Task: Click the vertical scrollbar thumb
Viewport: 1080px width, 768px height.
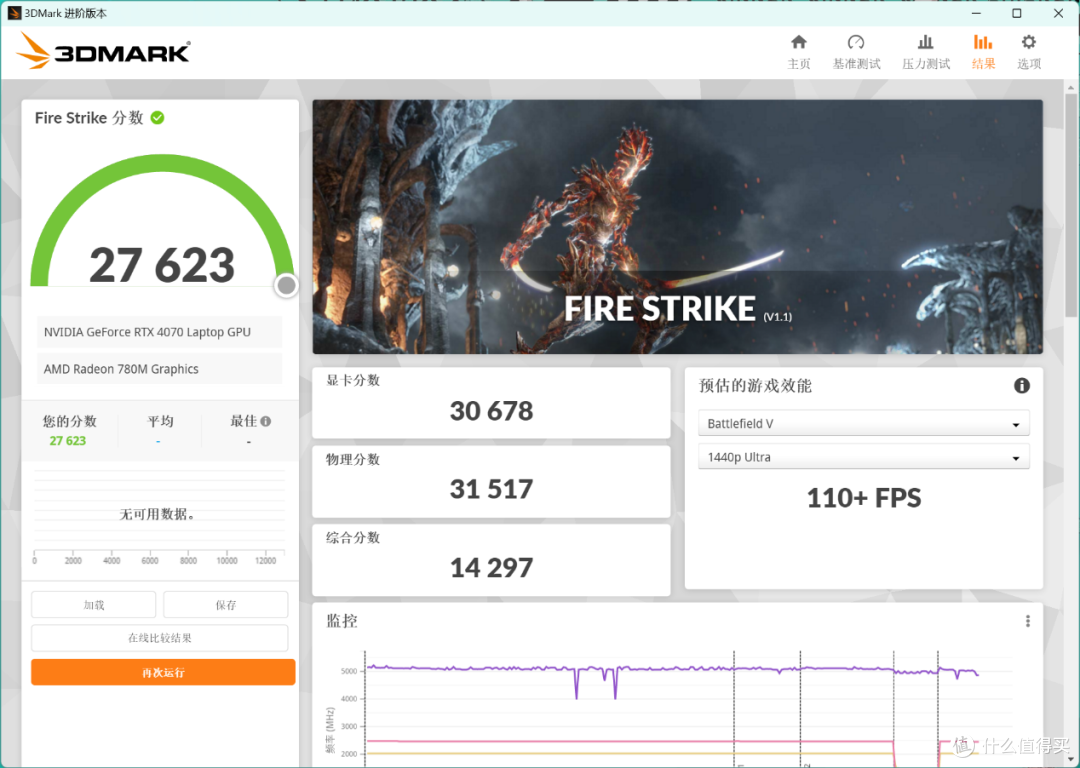Action: 1070,207
